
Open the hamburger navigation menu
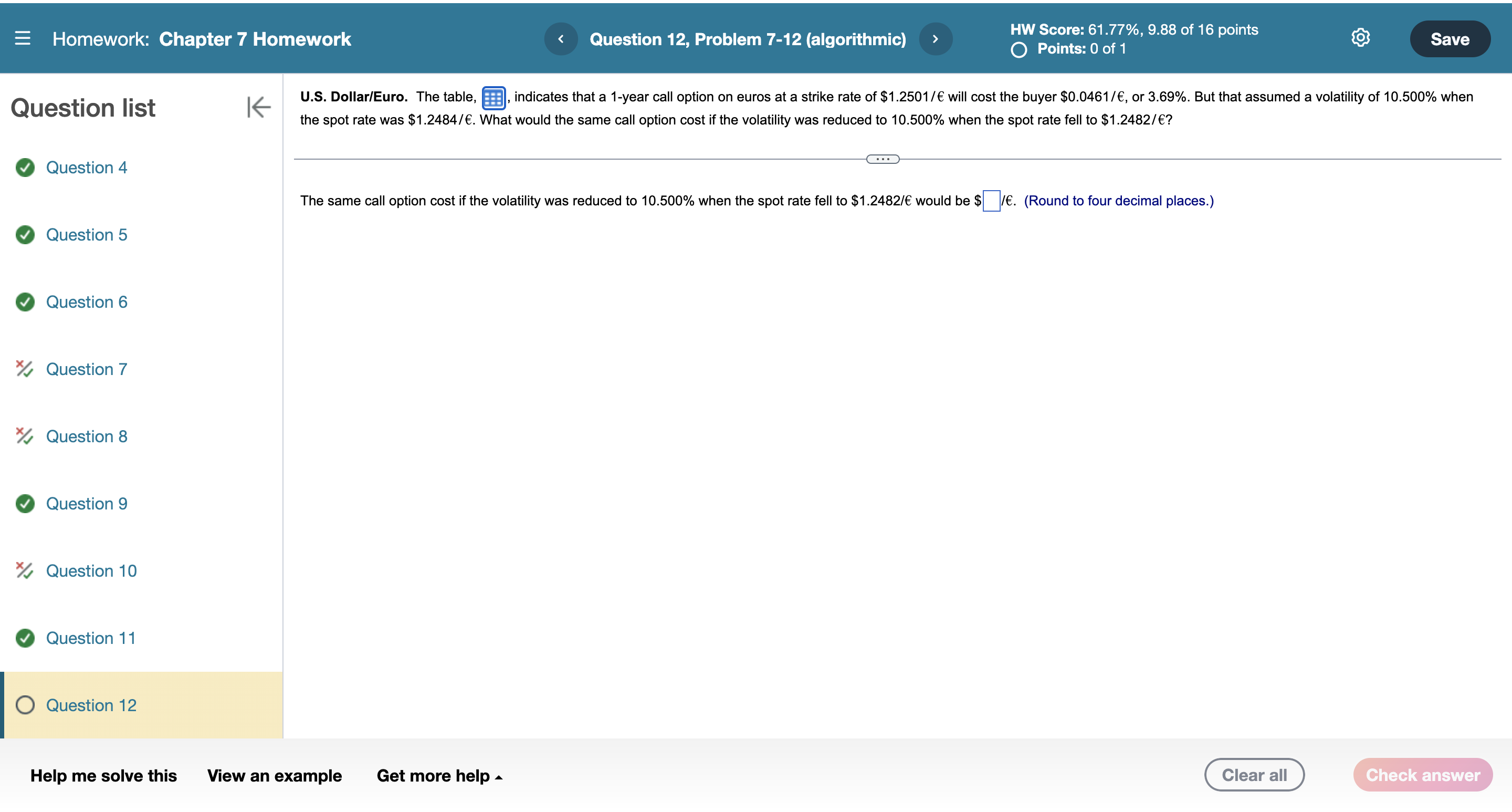22,39
